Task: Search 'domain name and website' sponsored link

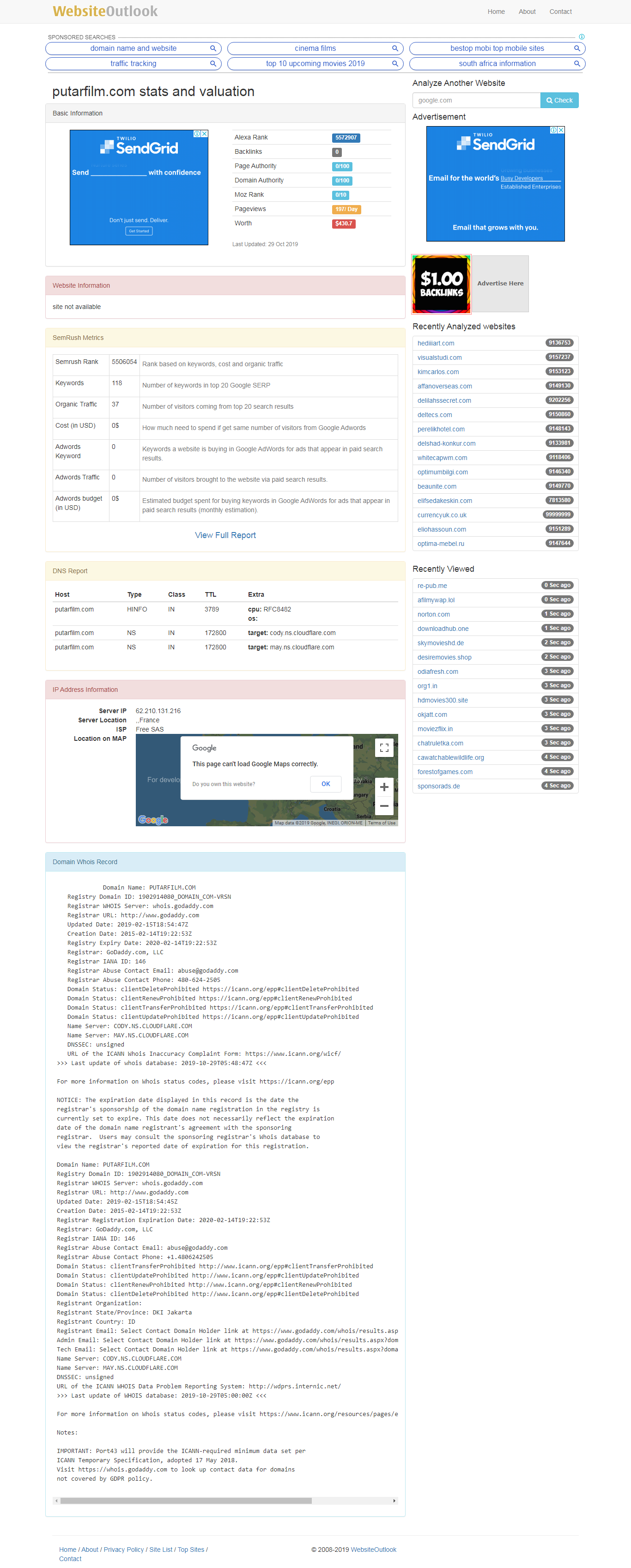Action: click(133, 48)
